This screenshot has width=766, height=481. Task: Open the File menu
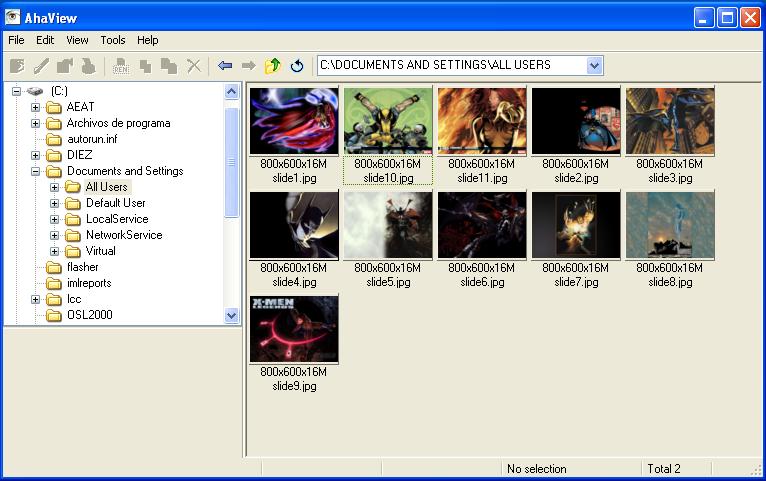[16, 40]
